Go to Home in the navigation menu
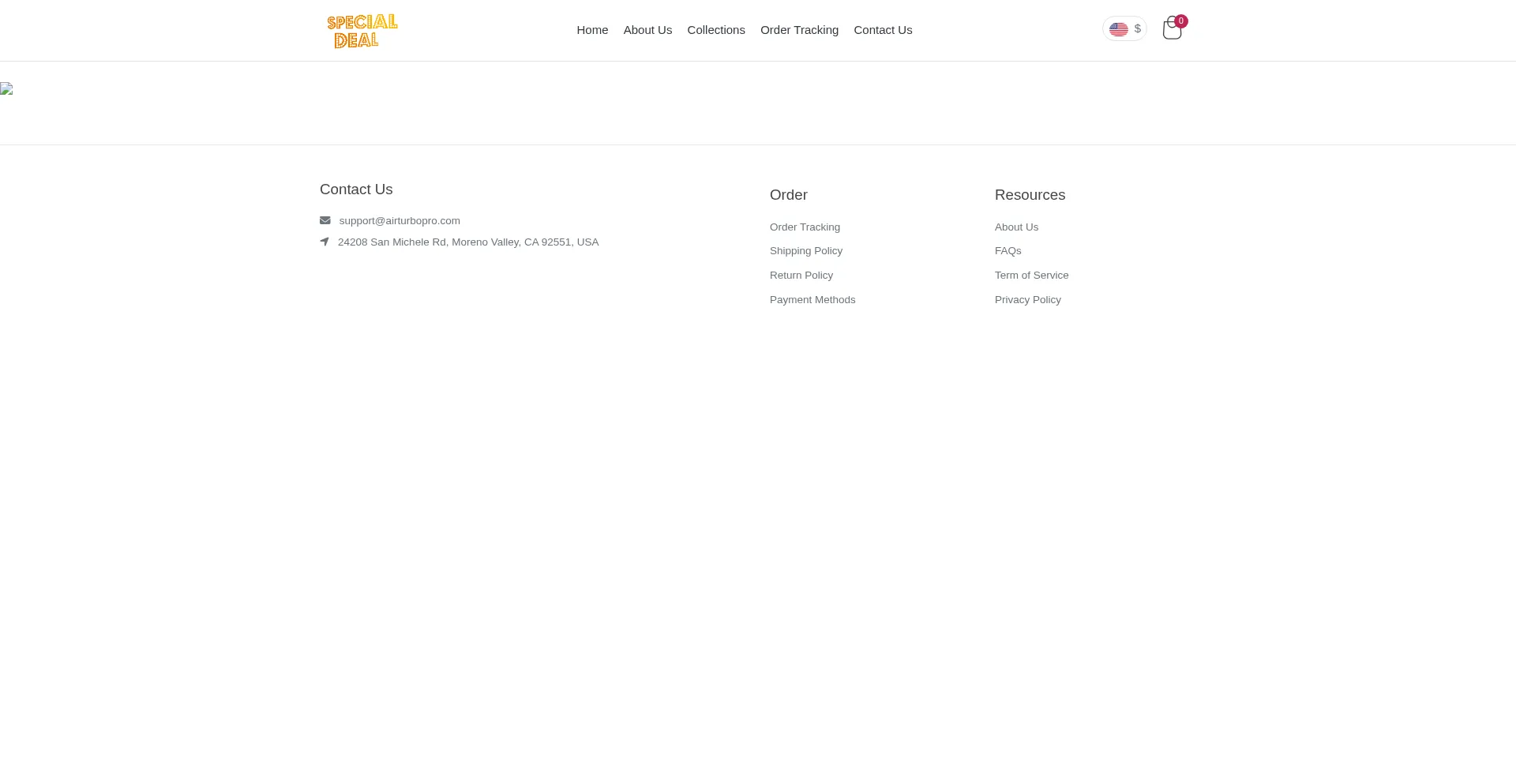The height and width of the screenshot is (784, 1516). [592, 30]
